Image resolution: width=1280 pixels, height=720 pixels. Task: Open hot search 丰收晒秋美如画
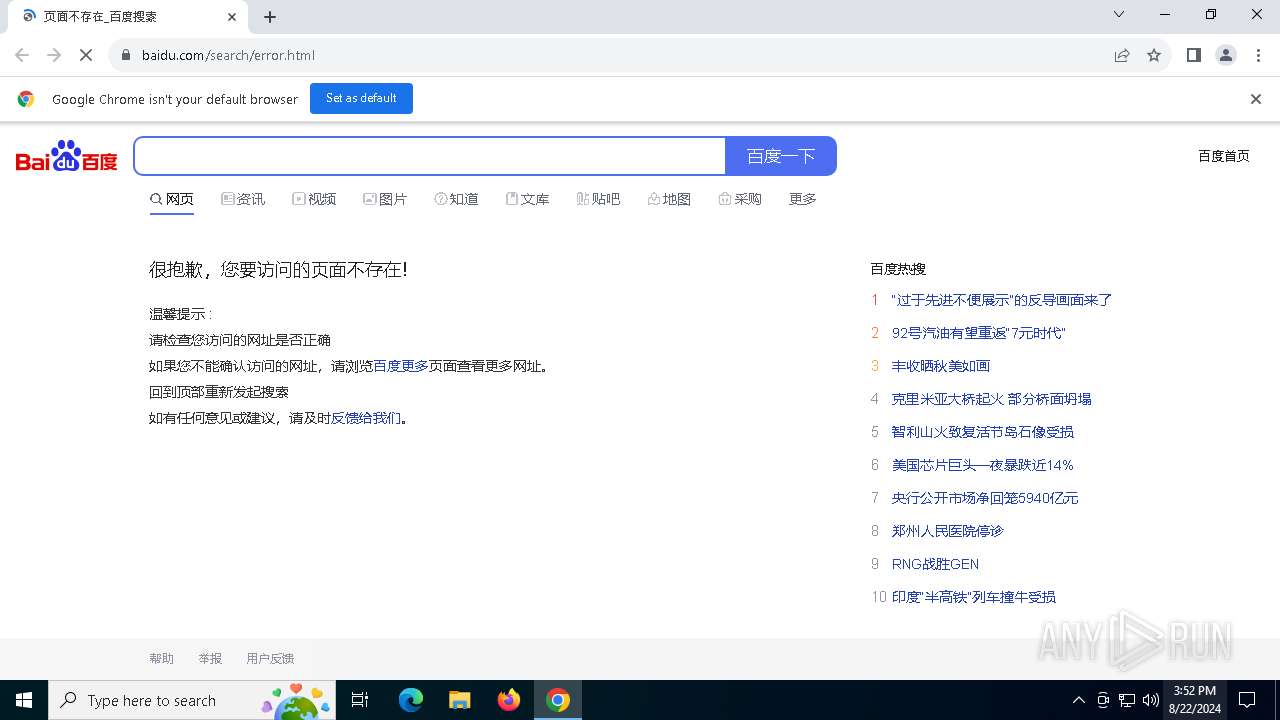941,366
